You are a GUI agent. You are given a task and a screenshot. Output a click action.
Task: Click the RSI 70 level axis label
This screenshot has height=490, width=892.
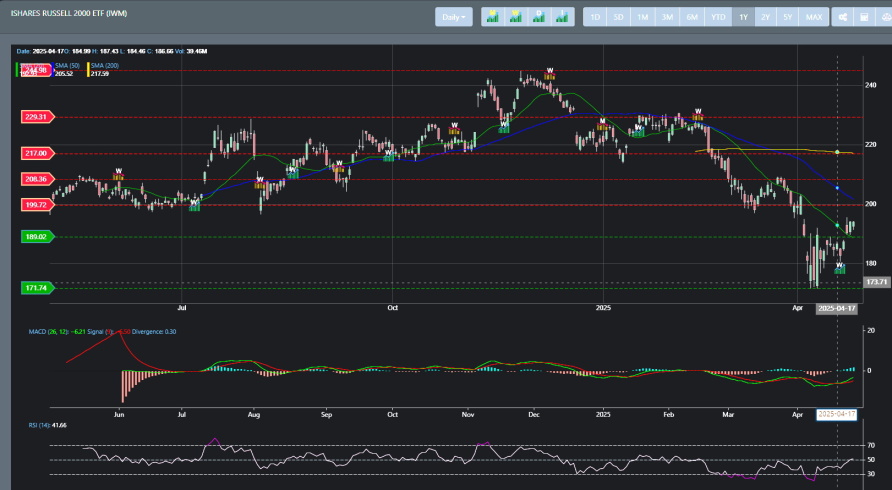871,445
